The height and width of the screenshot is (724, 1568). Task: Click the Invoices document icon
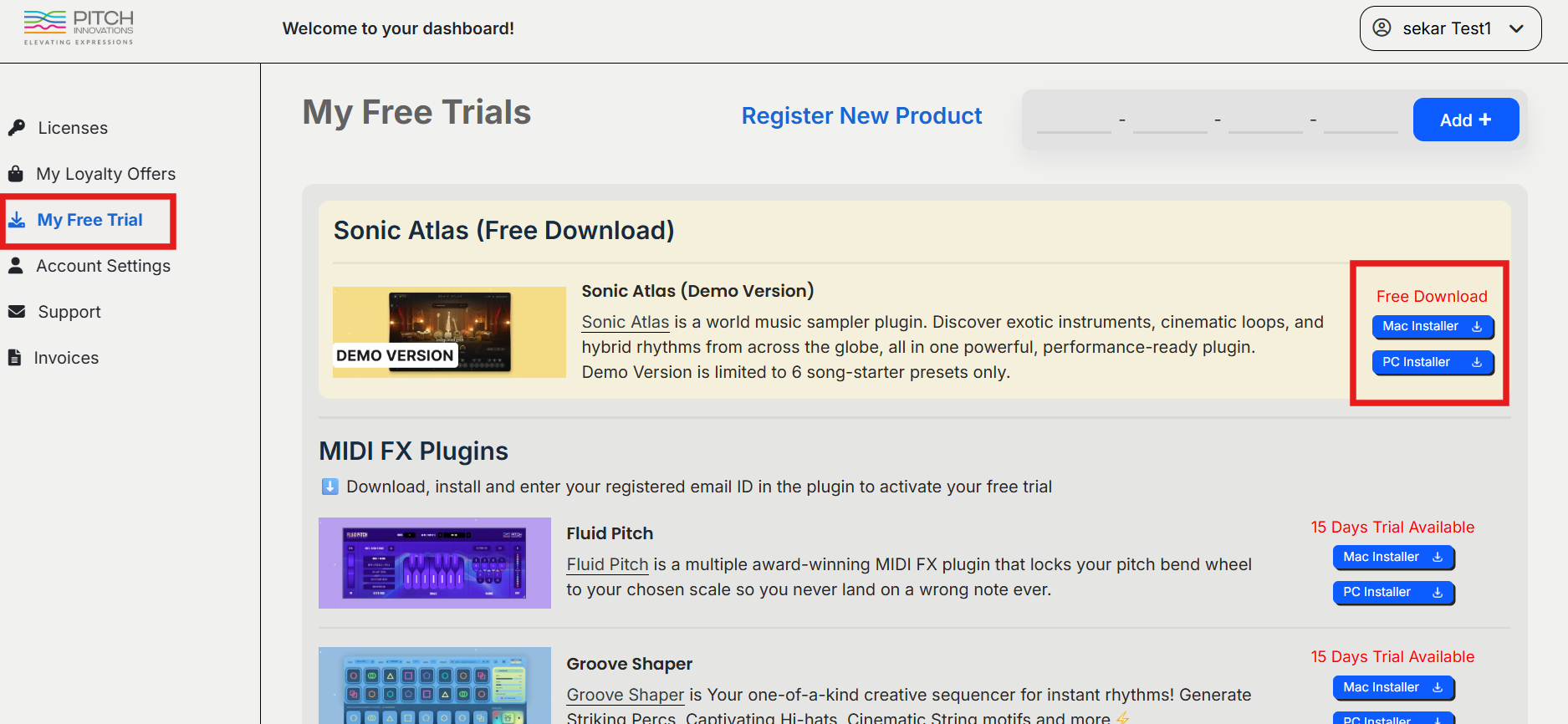(15, 358)
